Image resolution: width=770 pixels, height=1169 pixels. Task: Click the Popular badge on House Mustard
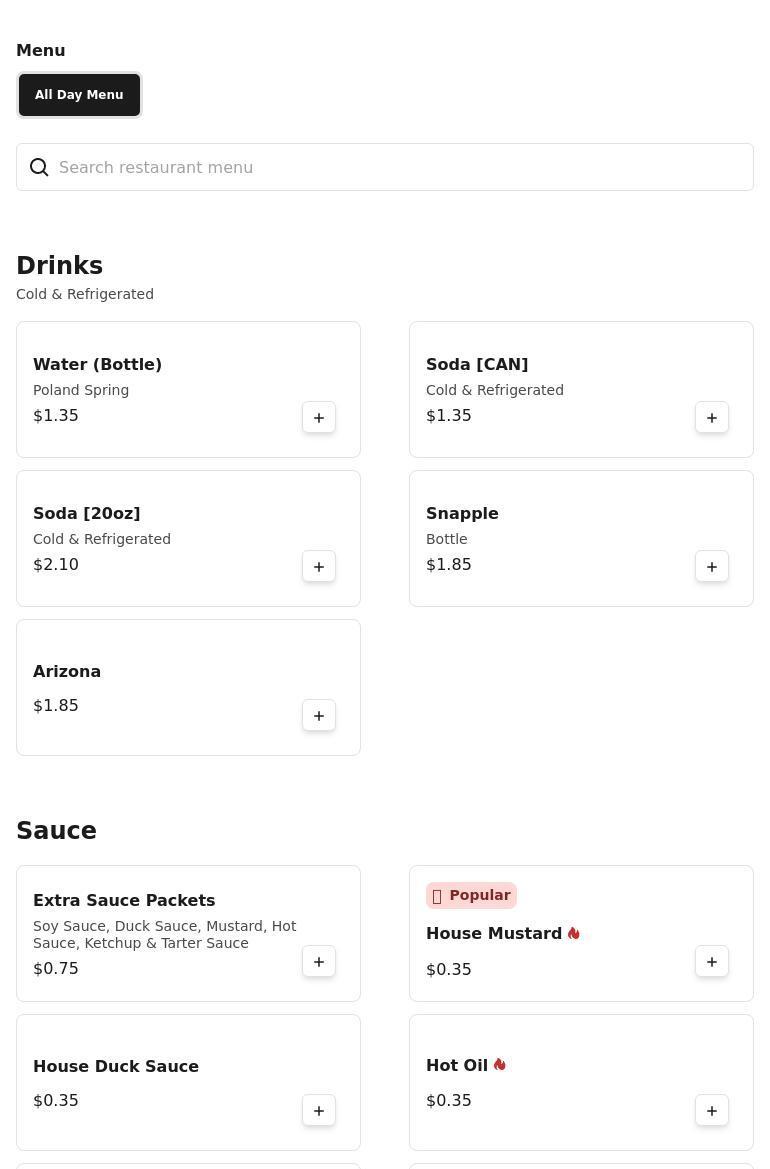pos(471,895)
